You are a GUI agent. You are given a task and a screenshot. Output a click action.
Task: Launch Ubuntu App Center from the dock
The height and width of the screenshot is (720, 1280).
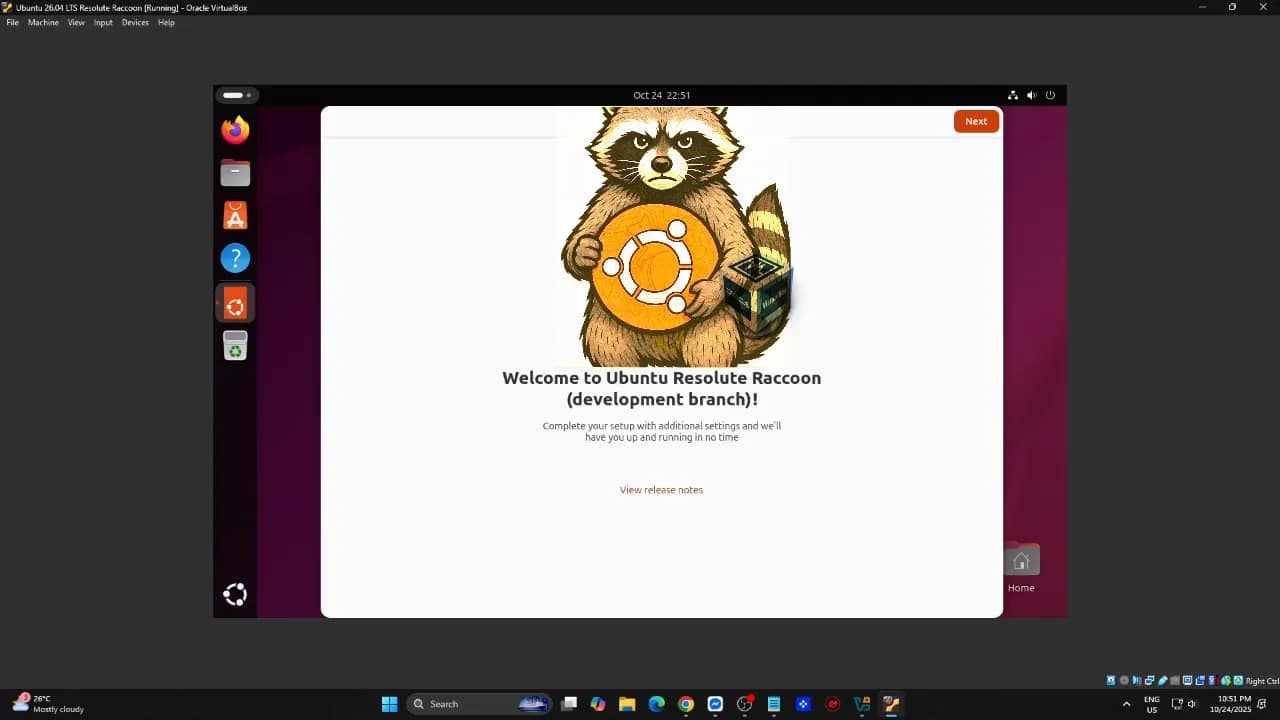(235, 215)
